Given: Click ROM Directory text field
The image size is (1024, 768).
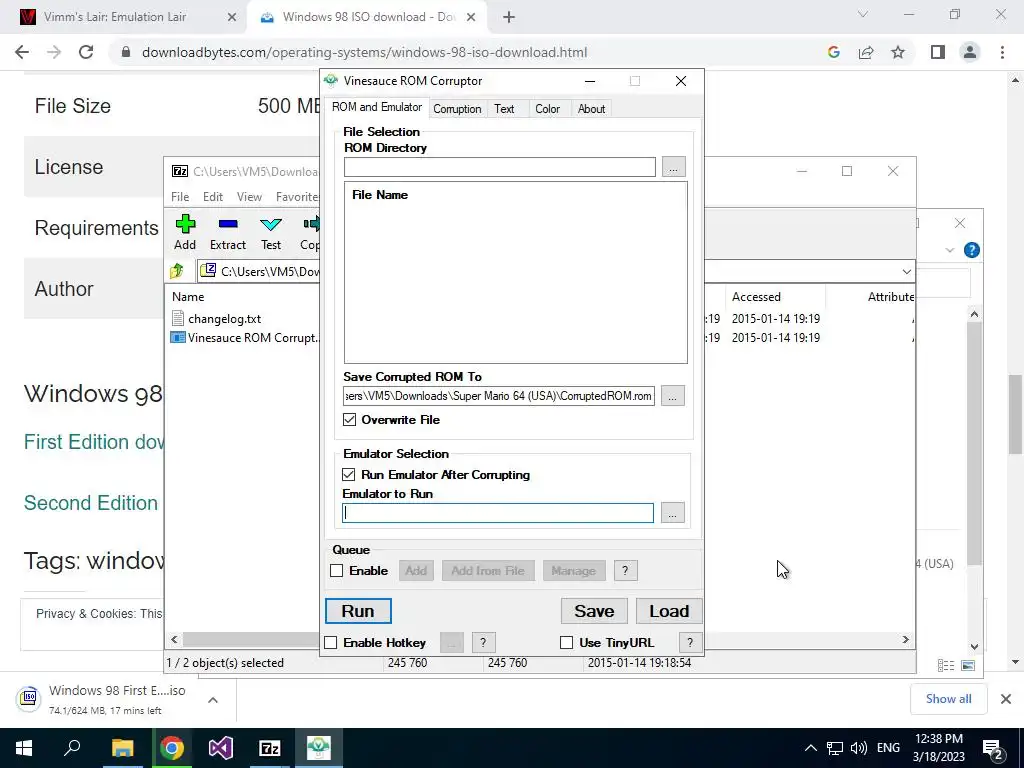Looking at the screenshot, I should click(500, 167).
